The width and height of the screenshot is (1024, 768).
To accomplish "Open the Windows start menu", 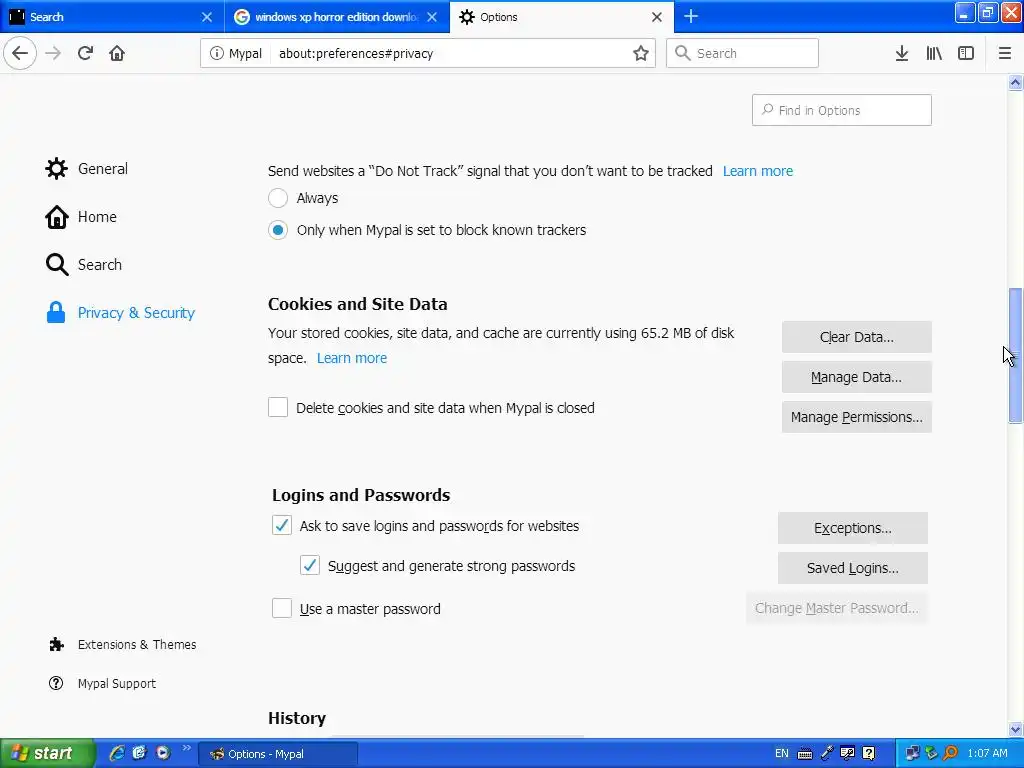I will pyautogui.click(x=47, y=754).
